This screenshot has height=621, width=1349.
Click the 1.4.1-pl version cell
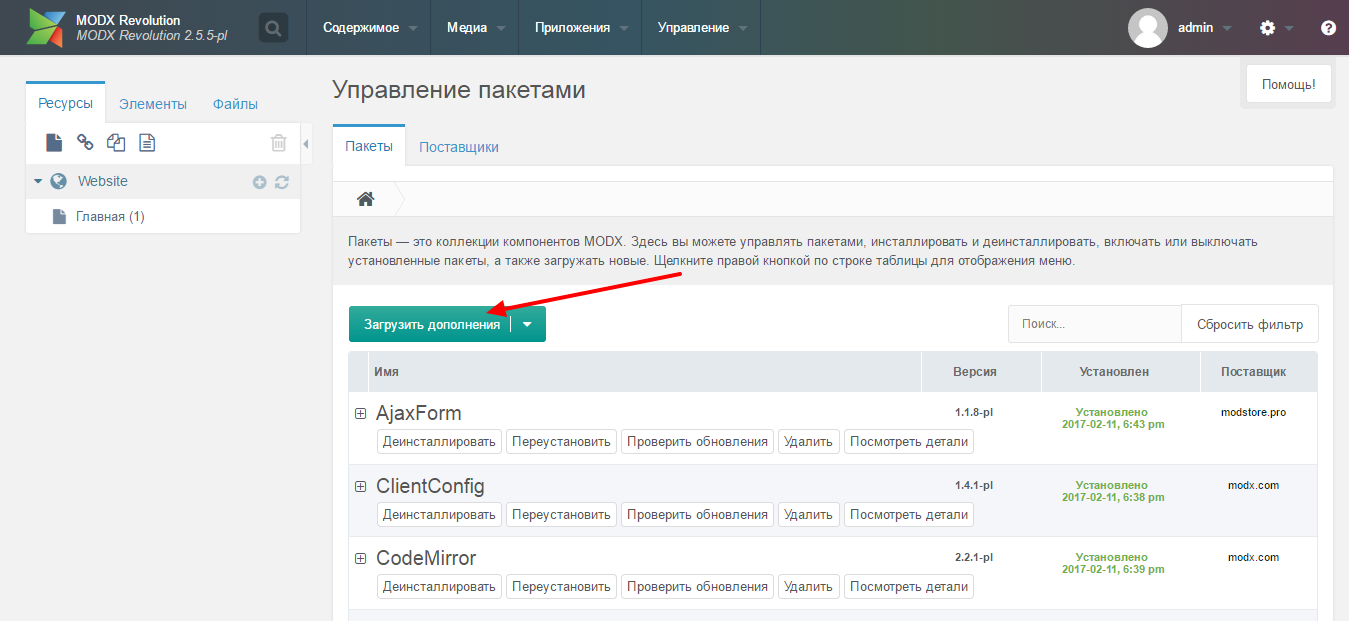(x=974, y=485)
